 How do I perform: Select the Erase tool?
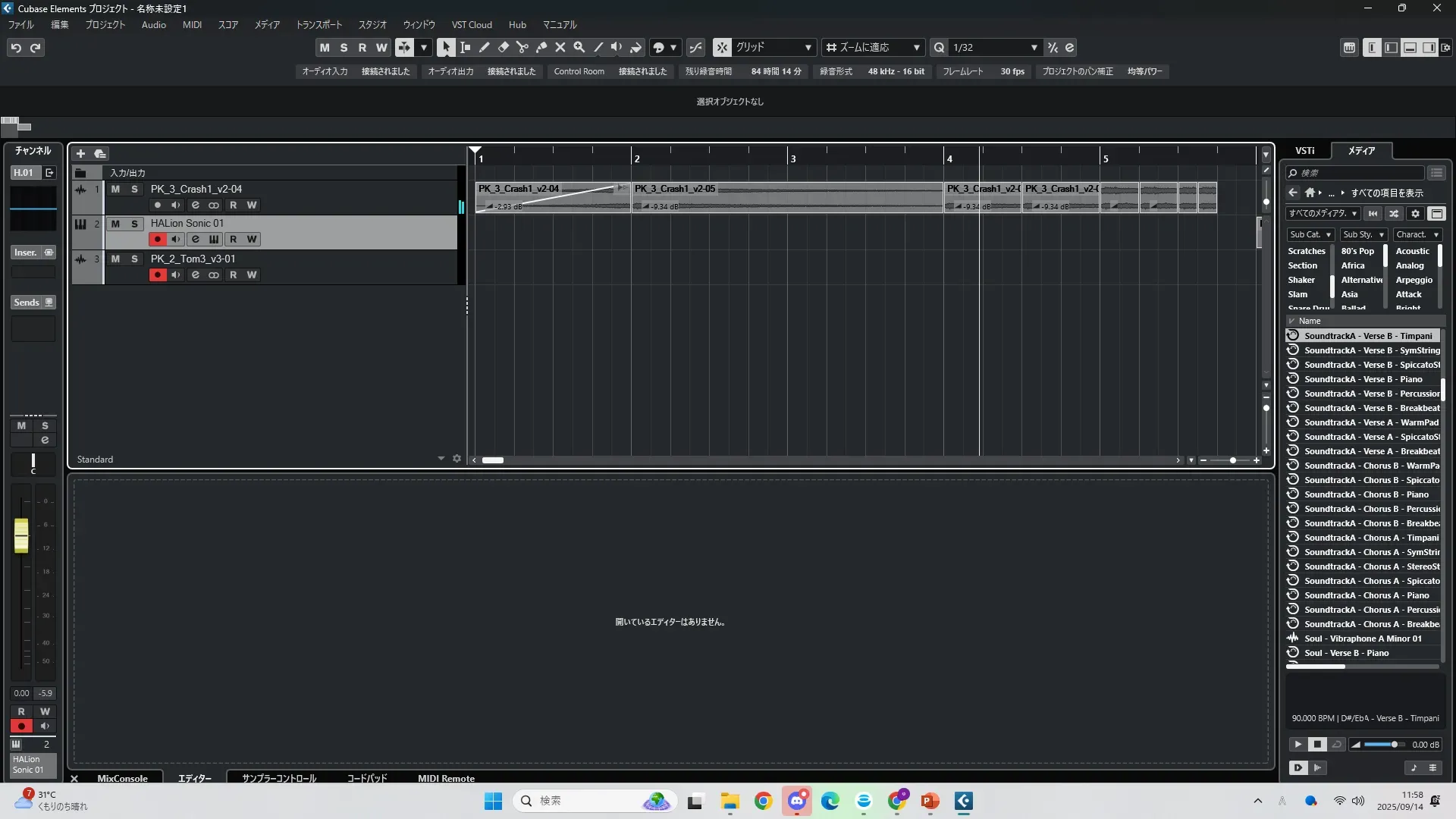point(503,48)
